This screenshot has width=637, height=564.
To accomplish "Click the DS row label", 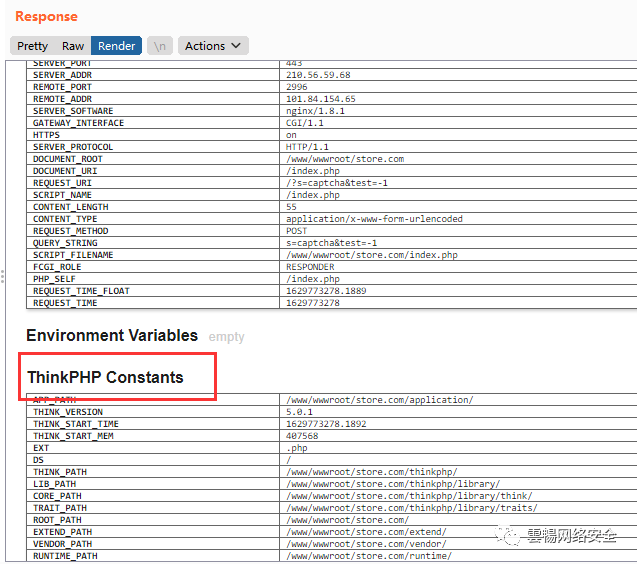I will coord(38,460).
